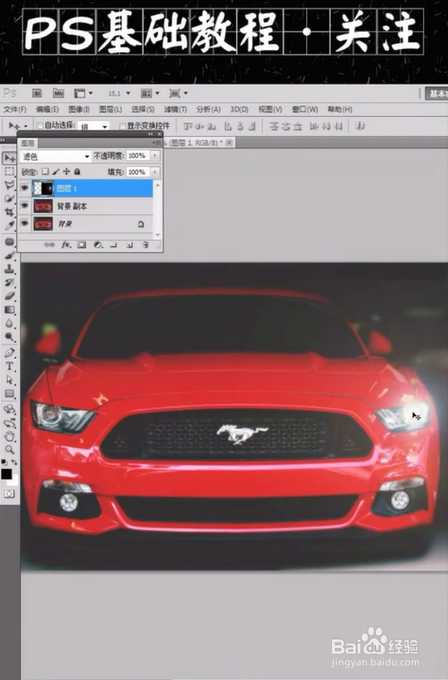This screenshot has width=448, height=680.
Task: Click the link layers icon in Layers panel
Action: tap(49, 245)
